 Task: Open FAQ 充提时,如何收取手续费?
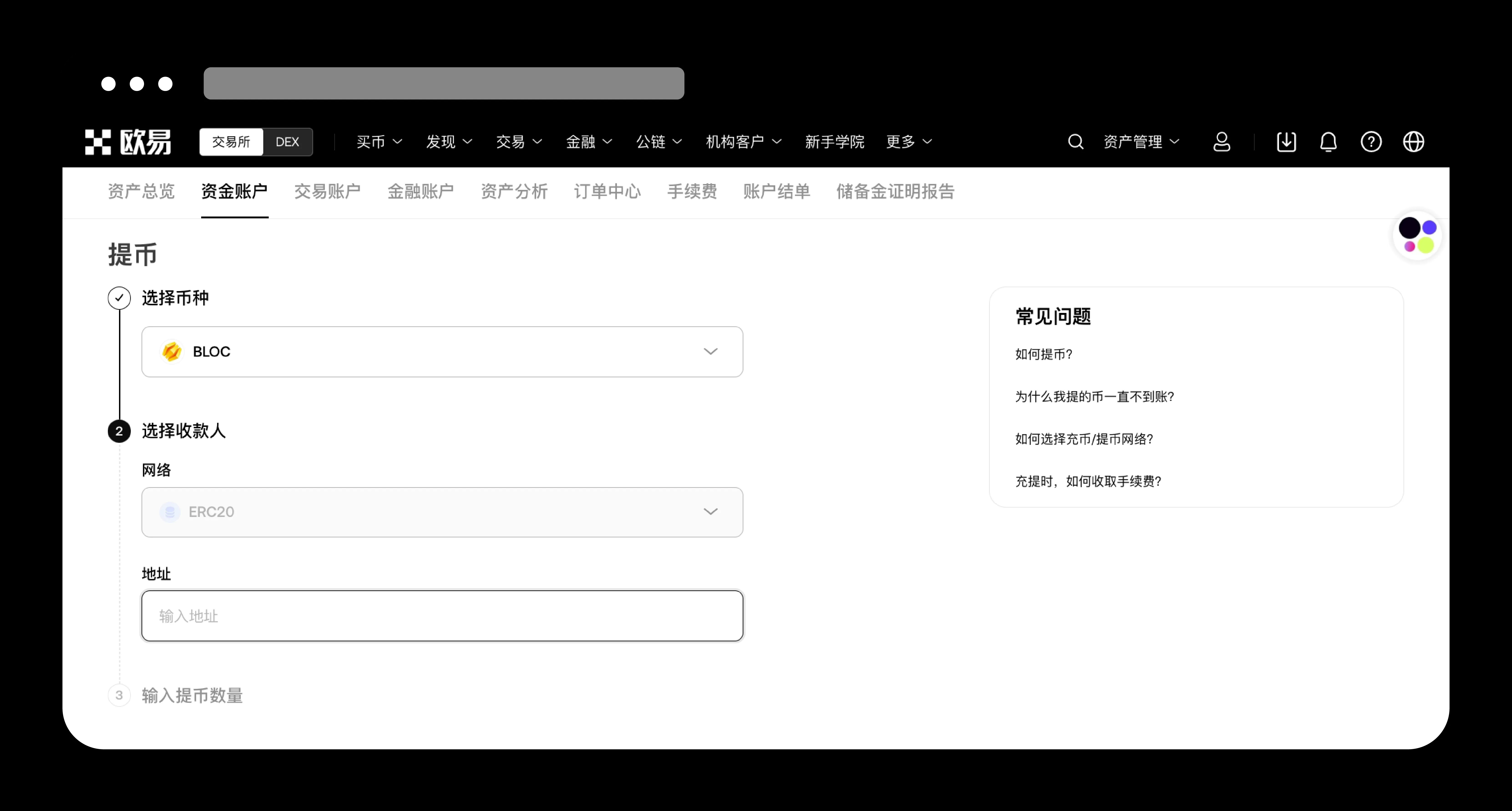click(1088, 481)
